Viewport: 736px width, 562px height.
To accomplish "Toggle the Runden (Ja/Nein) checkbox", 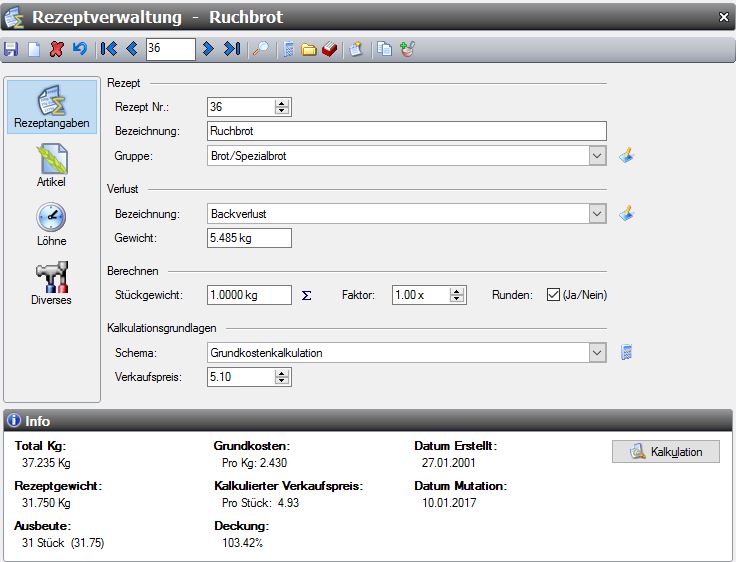I will [x=552, y=295].
